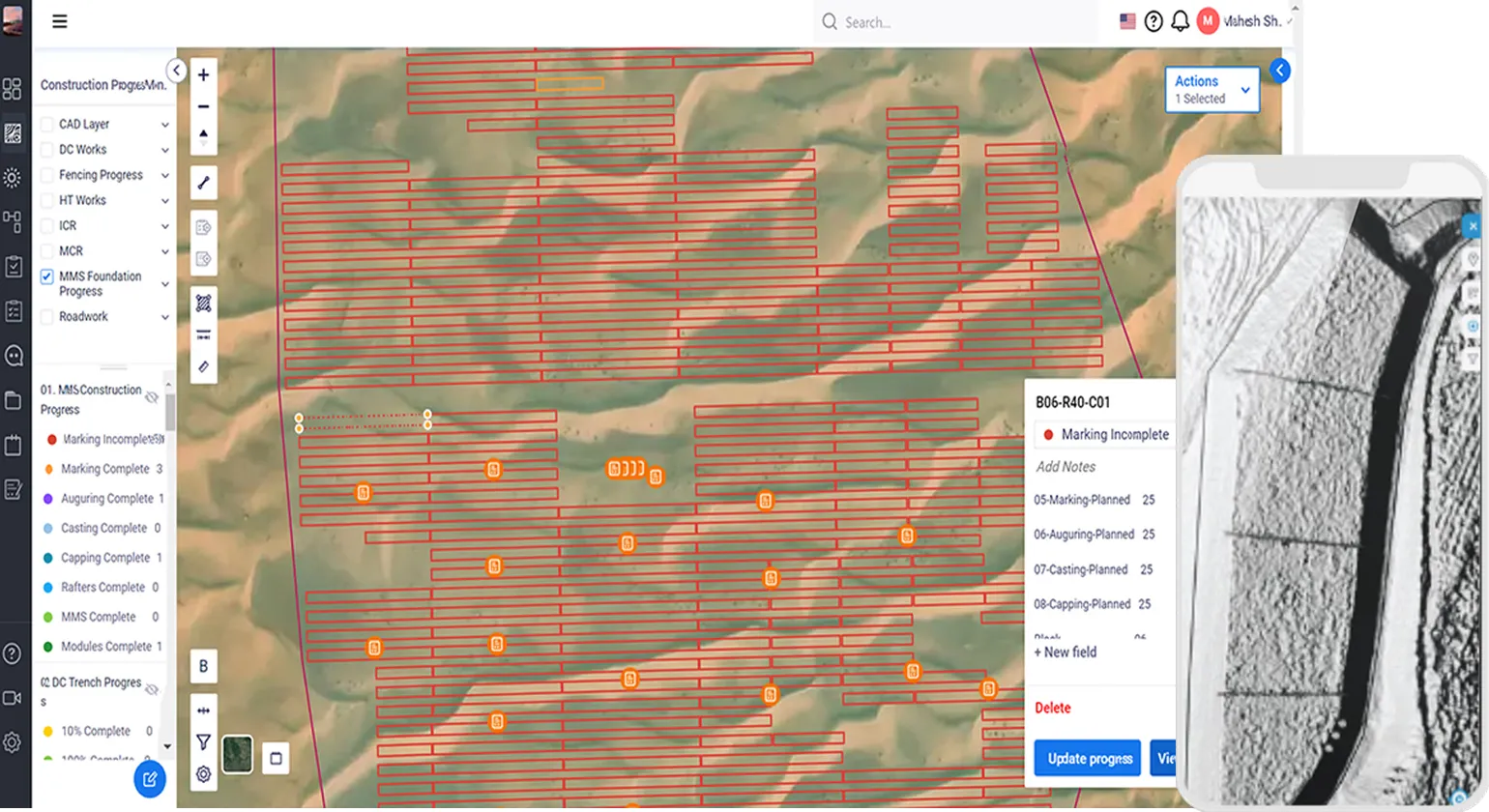
Task: Expand the MMS Foundation Progress chevron
Action: coord(164,284)
